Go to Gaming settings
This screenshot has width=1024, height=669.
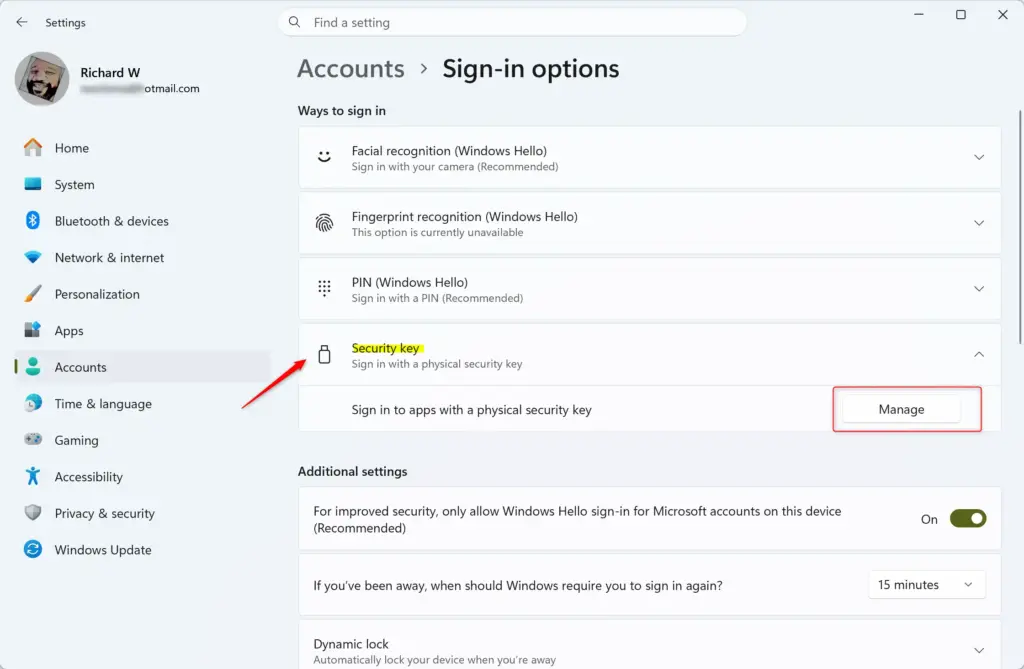(142, 440)
